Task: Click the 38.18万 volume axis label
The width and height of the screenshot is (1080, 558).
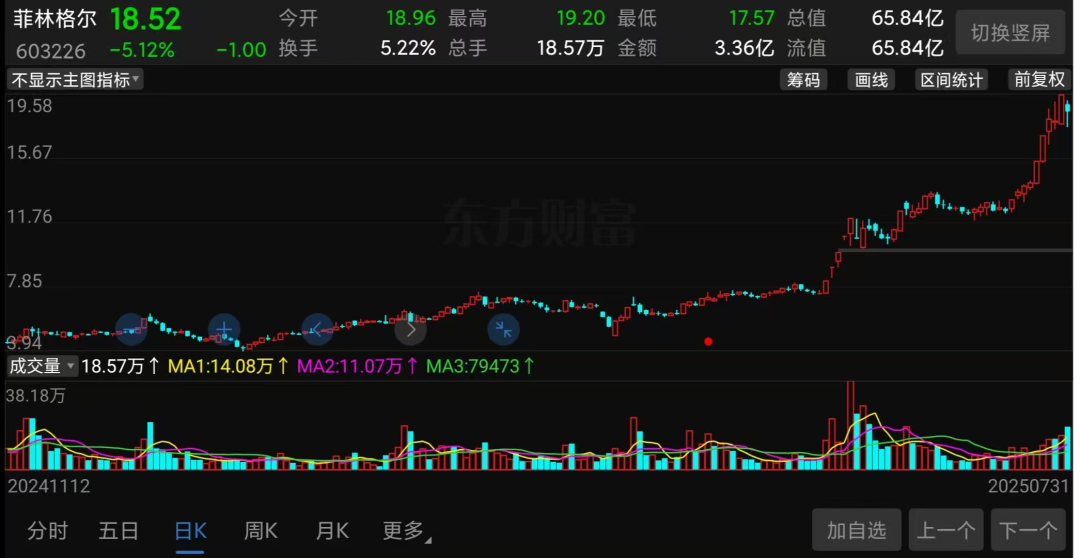Action: pos(36,396)
